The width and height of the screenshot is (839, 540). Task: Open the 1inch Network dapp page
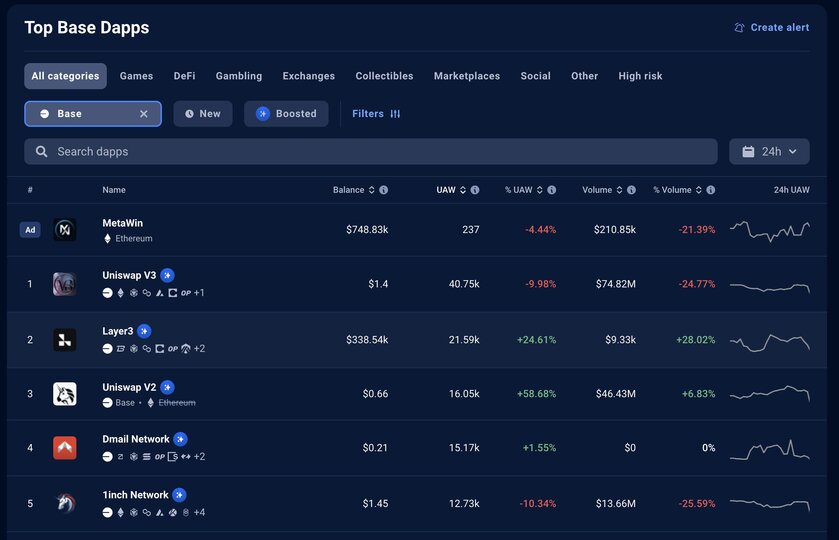tap(135, 495)
